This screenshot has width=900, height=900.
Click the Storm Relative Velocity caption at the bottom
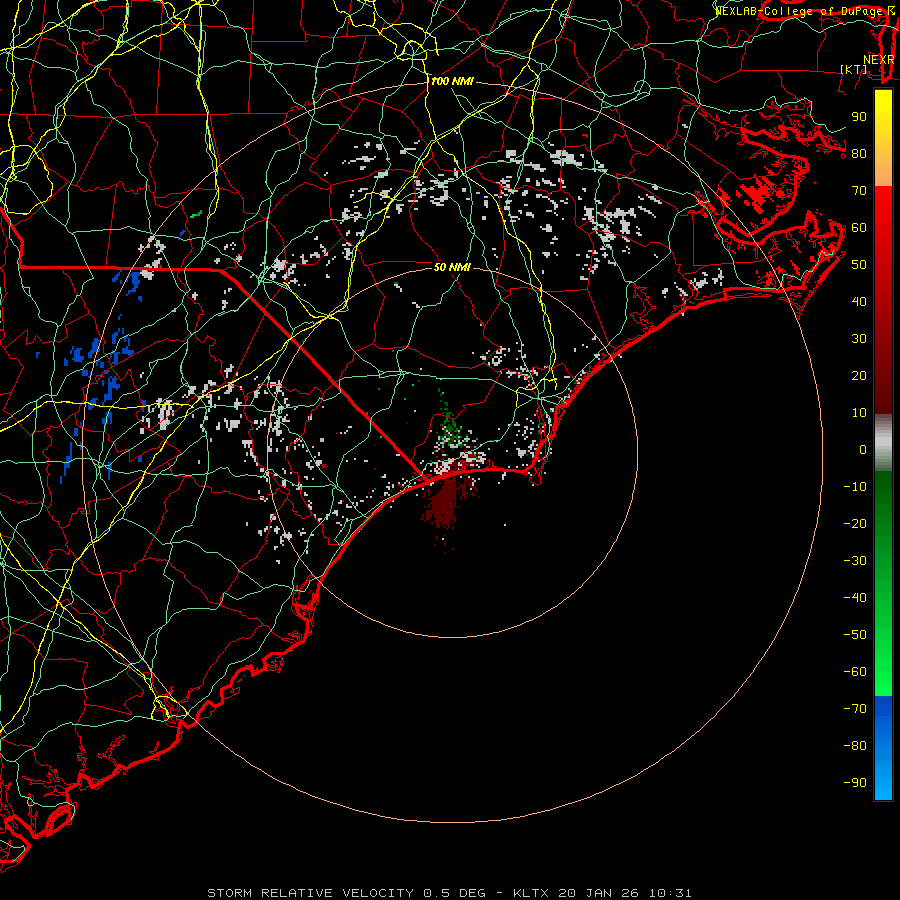pyautogui.click(x=449, y=893)
